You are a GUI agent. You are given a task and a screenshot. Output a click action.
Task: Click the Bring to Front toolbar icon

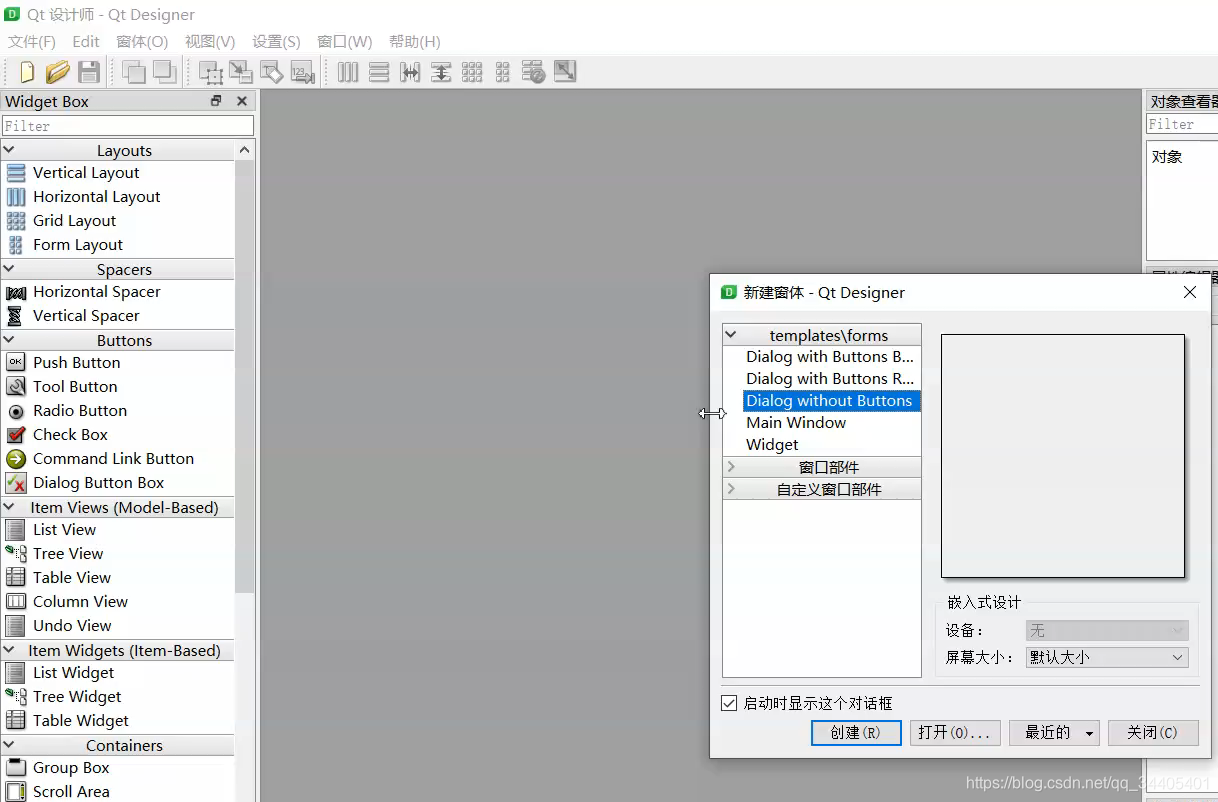(x=164, y=72)
